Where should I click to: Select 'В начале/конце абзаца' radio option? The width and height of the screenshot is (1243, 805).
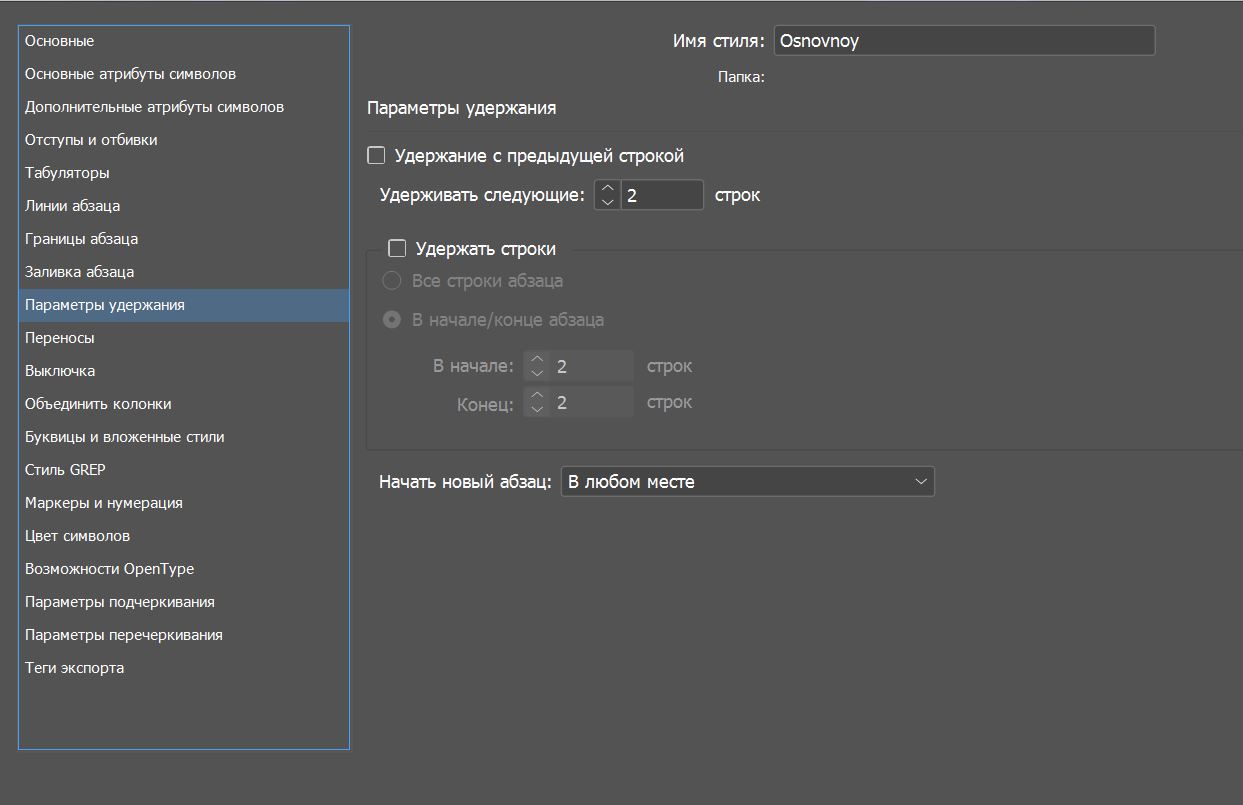coord(393,320)
